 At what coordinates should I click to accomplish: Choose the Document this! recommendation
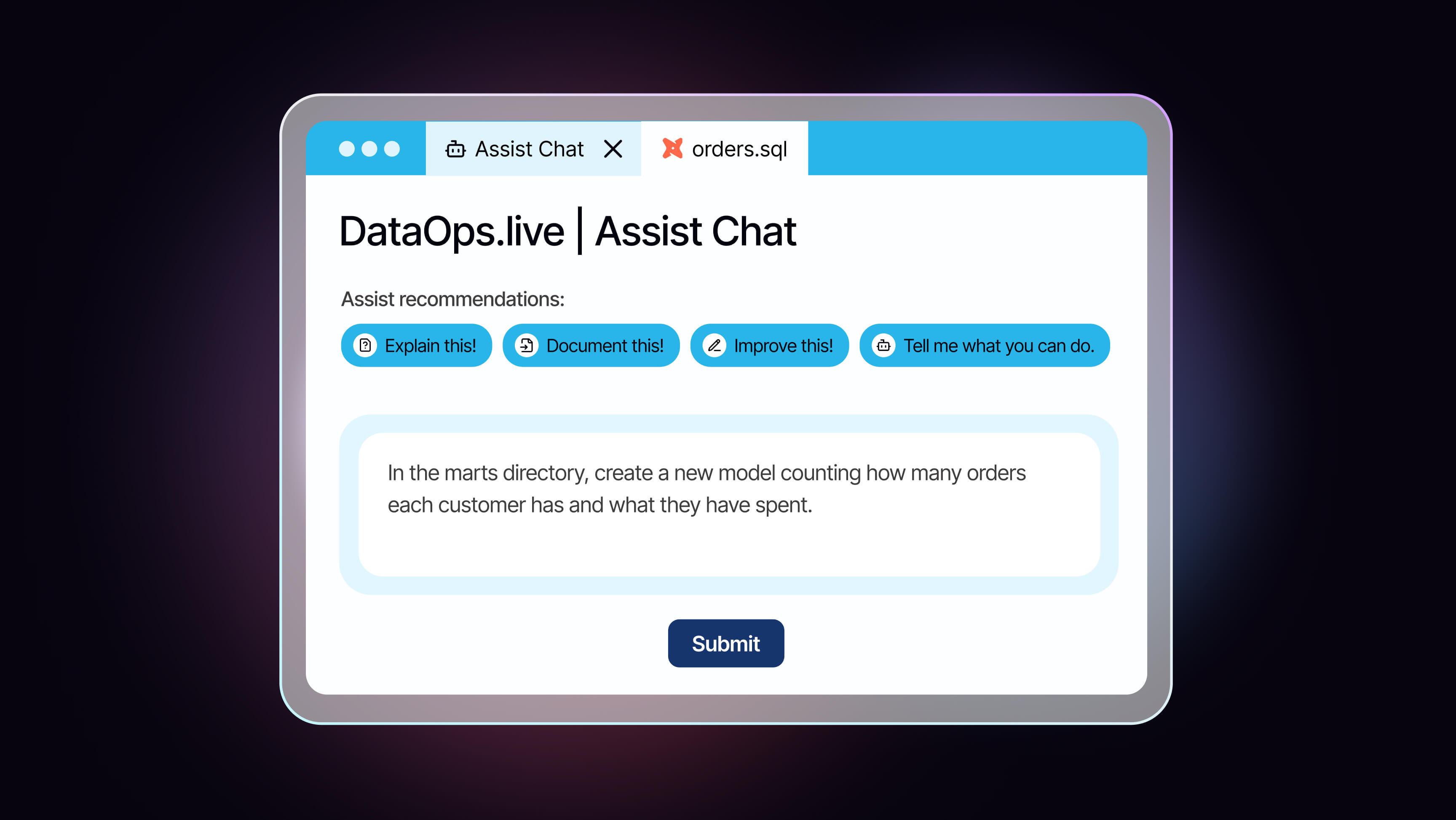tap(591, 345)
